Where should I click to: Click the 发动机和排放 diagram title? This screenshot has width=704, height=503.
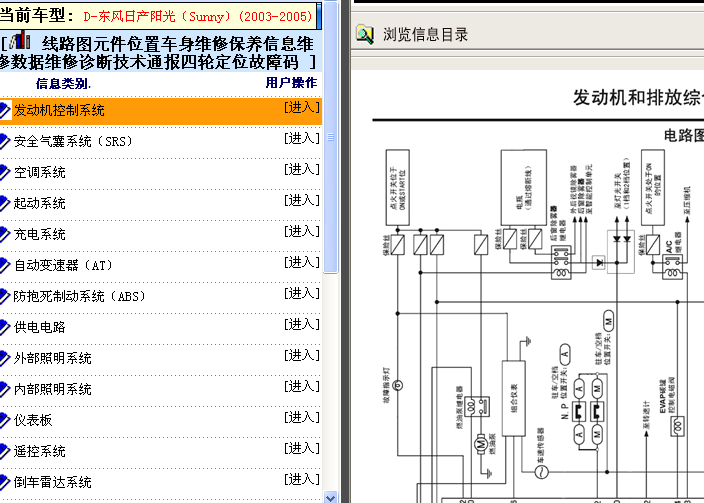pyautogui.click(x=638, y=97)
